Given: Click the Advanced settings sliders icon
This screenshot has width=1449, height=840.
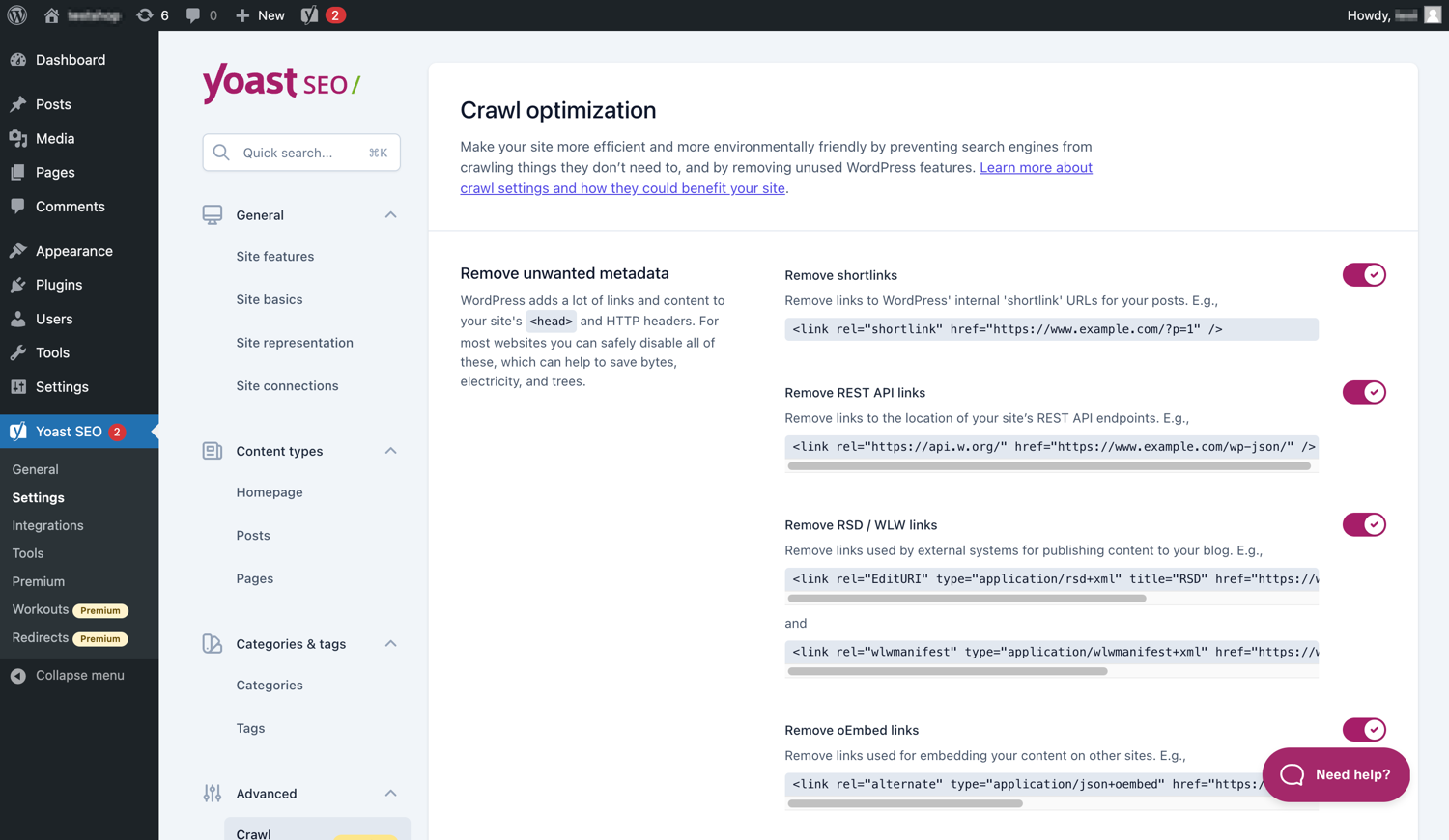Looking at the screenshot, I should [x=212, y=793].
